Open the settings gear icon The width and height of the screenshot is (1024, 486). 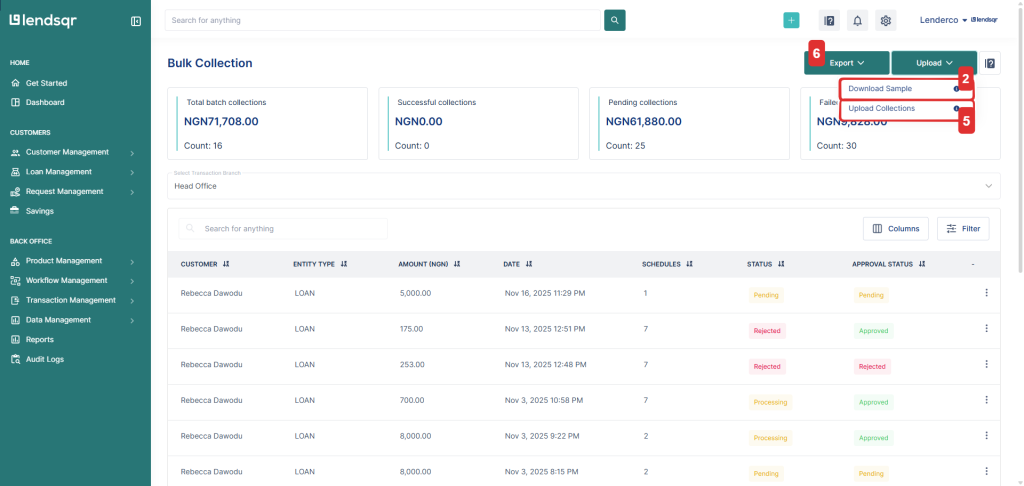click(x=885, y=20)
